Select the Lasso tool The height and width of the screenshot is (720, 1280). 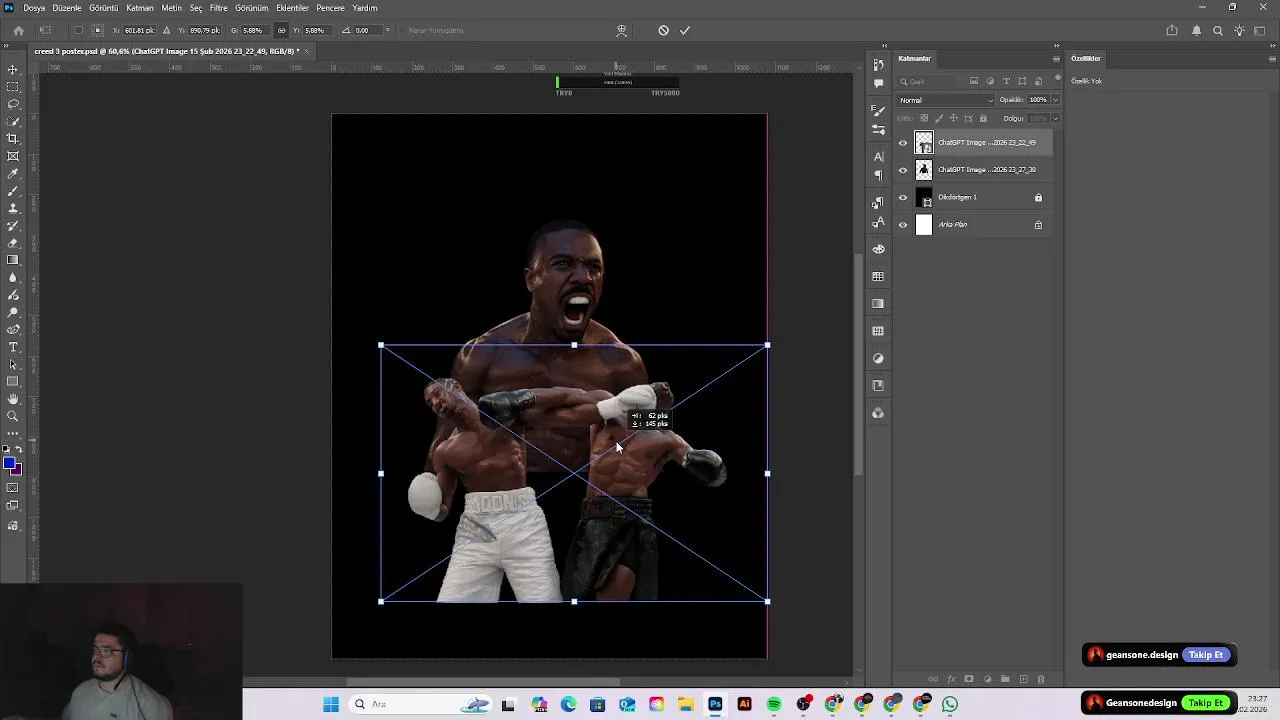pos(13,104)
